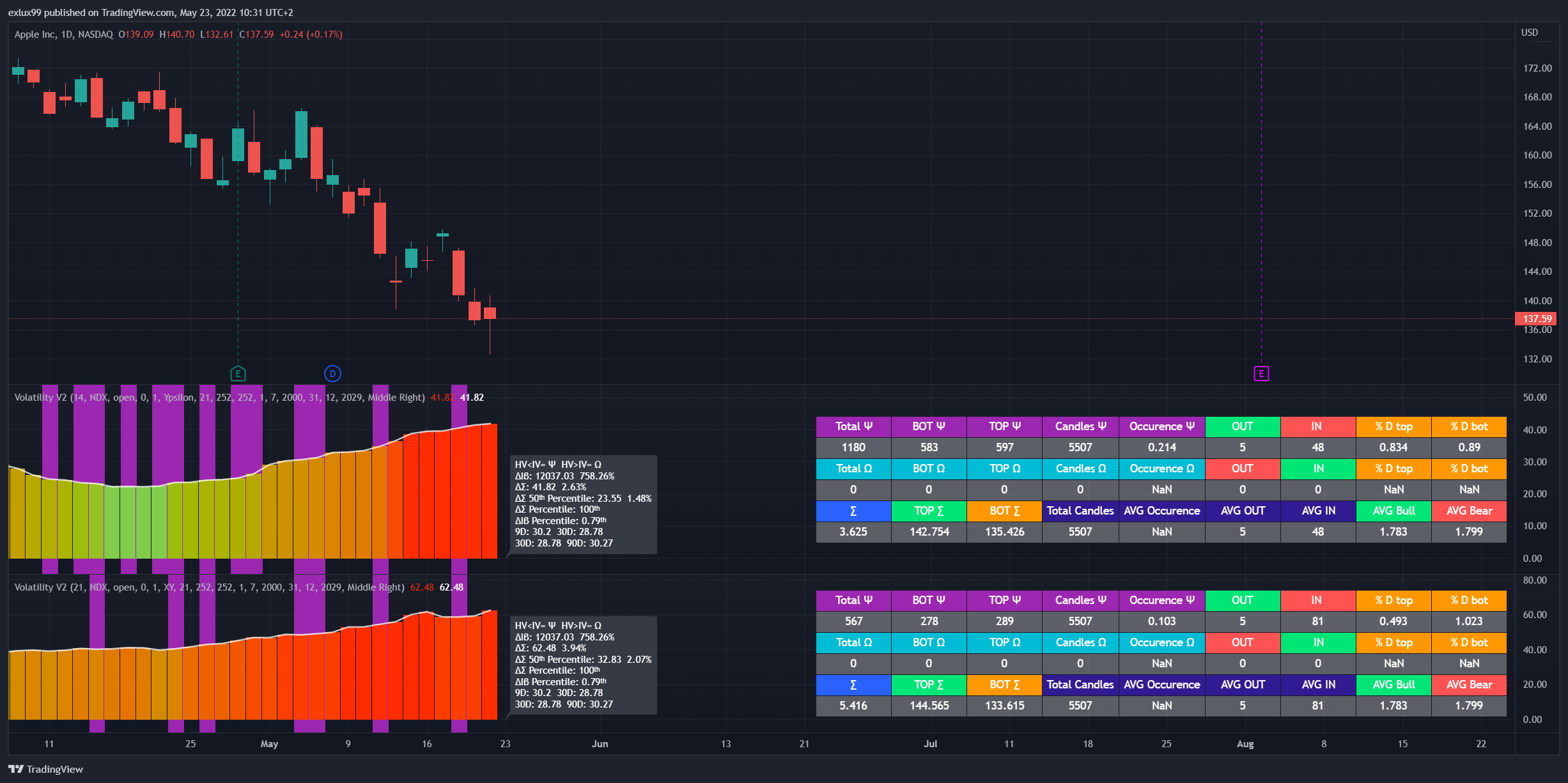Click the ΔΣ: 62.48 3.94% info line
The width and height of the screenshot is (1568, 783).
550,648
